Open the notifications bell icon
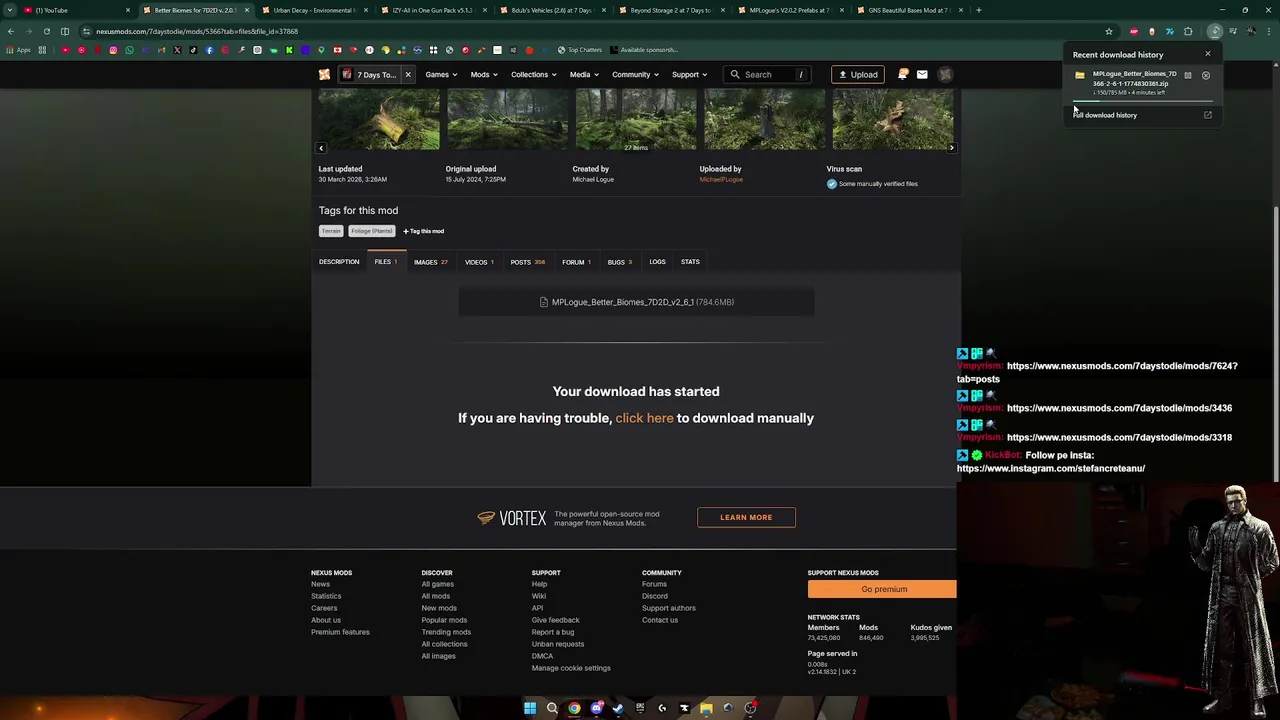 click(903, 74)
